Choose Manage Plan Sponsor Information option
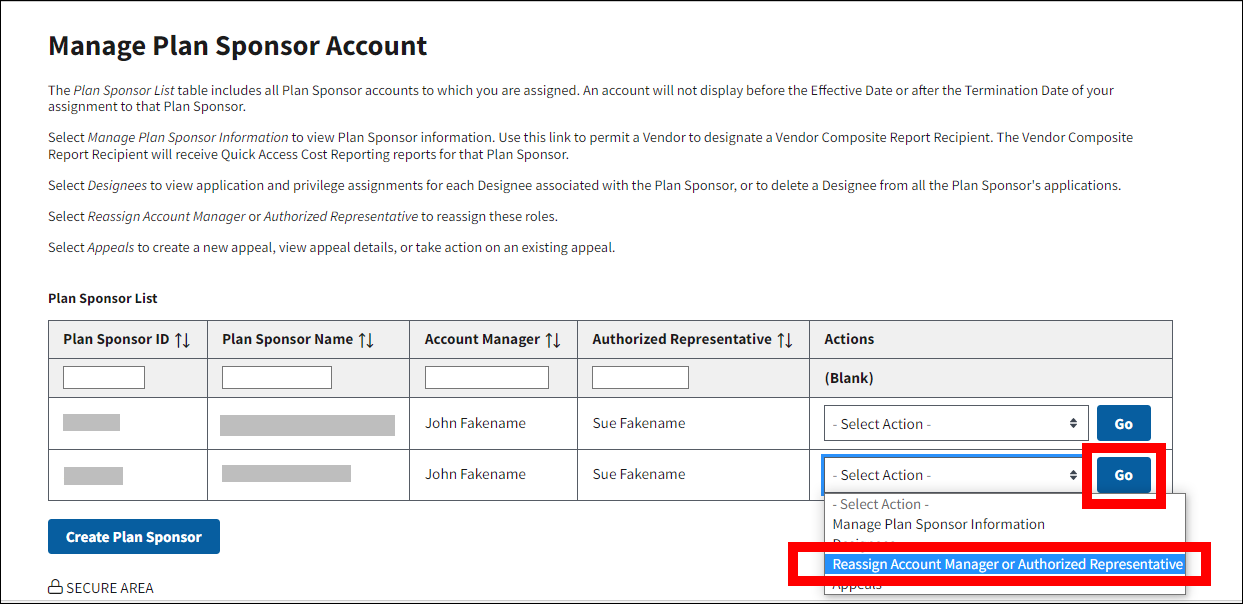 pos(938,524)
